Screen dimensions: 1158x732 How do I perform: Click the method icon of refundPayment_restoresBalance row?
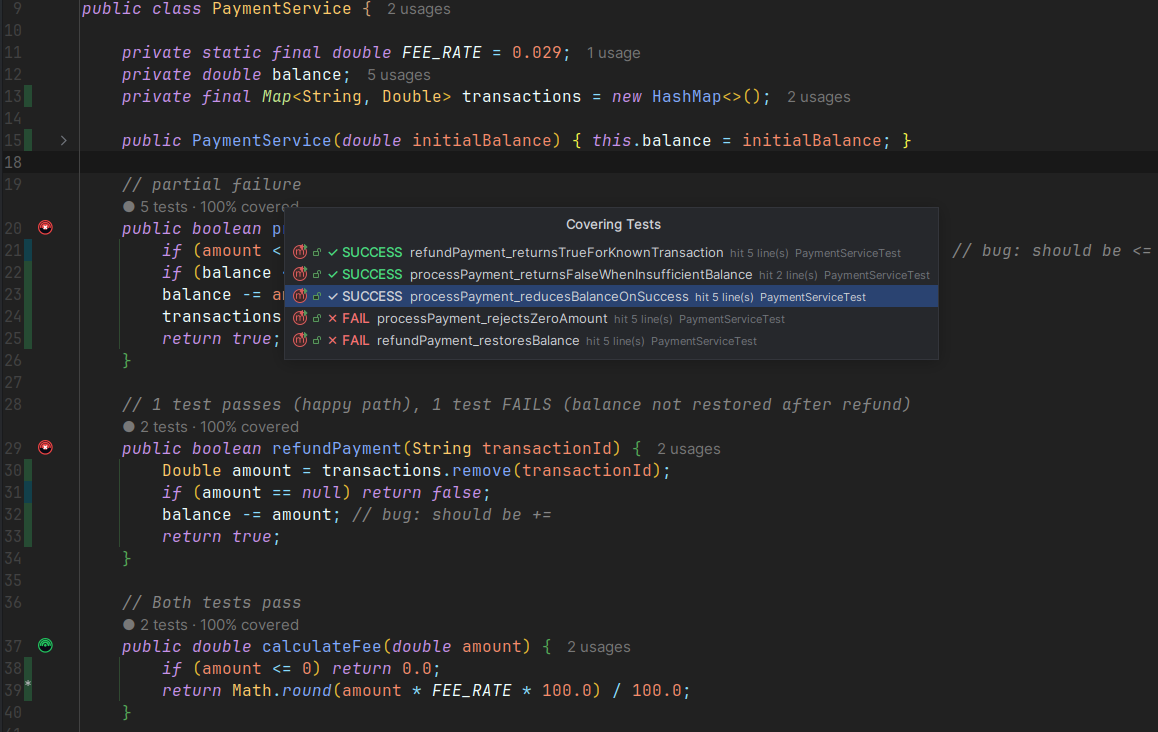point(299,341)
